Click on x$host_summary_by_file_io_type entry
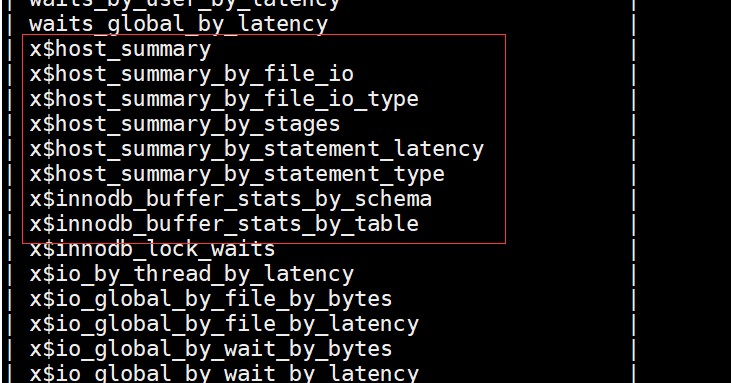 (224, 99)
